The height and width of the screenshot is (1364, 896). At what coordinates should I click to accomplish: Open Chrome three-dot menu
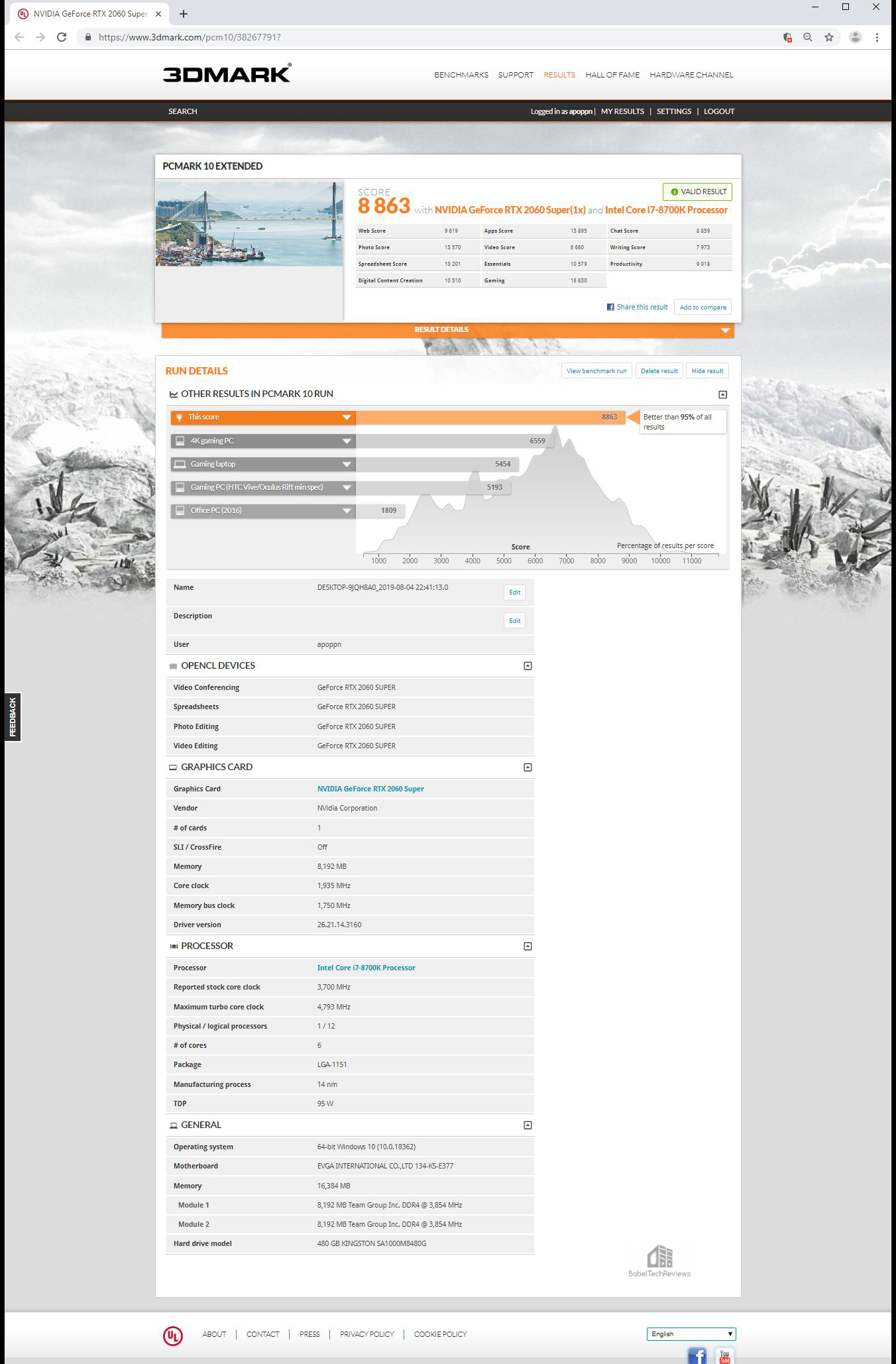pos(877,37)
